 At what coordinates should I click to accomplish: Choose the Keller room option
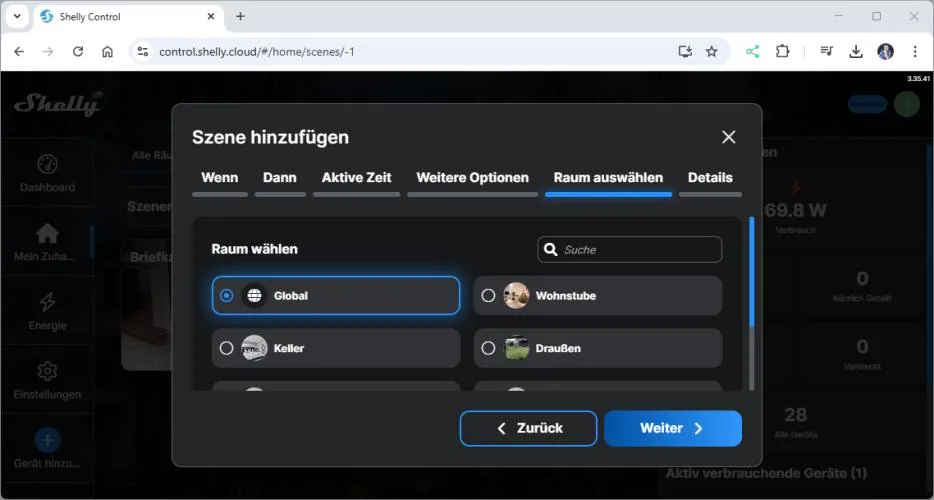[227, 348]
